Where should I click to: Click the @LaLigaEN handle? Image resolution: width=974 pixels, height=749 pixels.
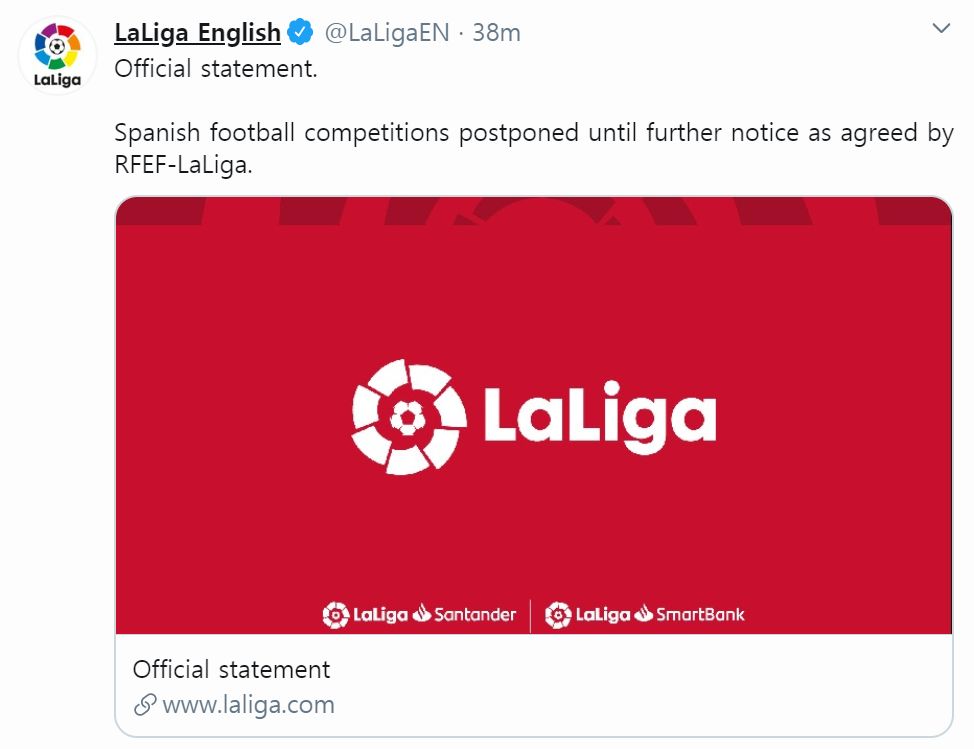click(387, 33)
